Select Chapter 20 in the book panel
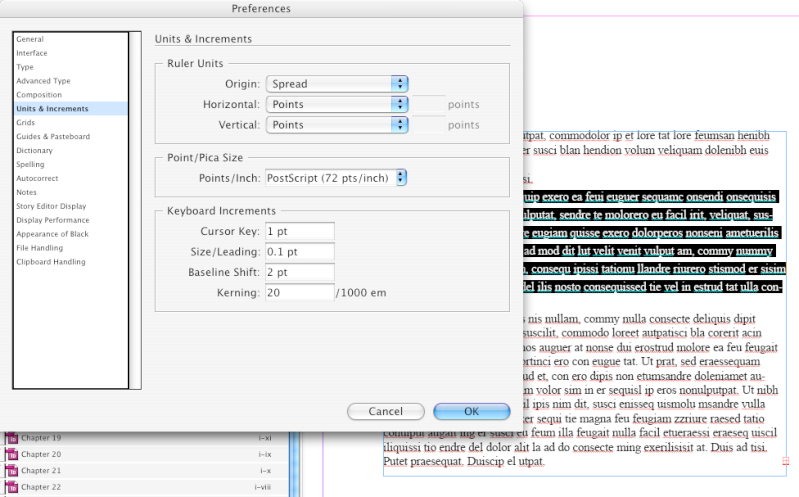Image resolution: width=799 pixels, height=497 pixels. 144,454
